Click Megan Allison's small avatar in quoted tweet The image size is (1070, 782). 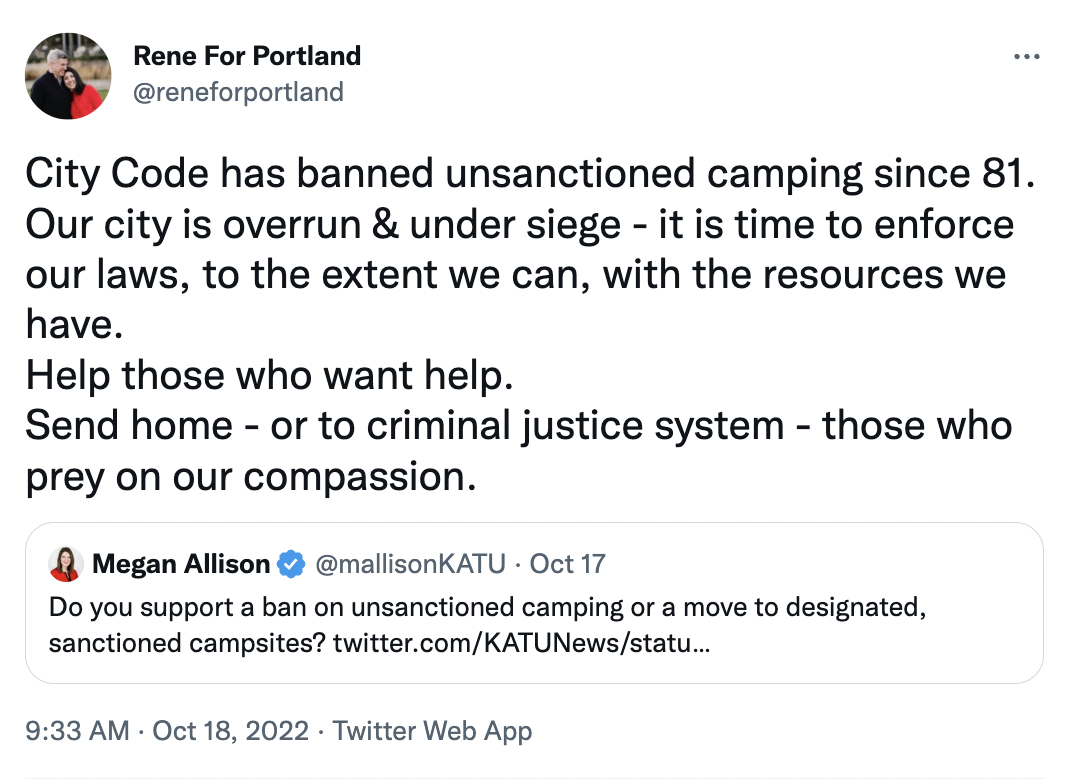point(65,564)
